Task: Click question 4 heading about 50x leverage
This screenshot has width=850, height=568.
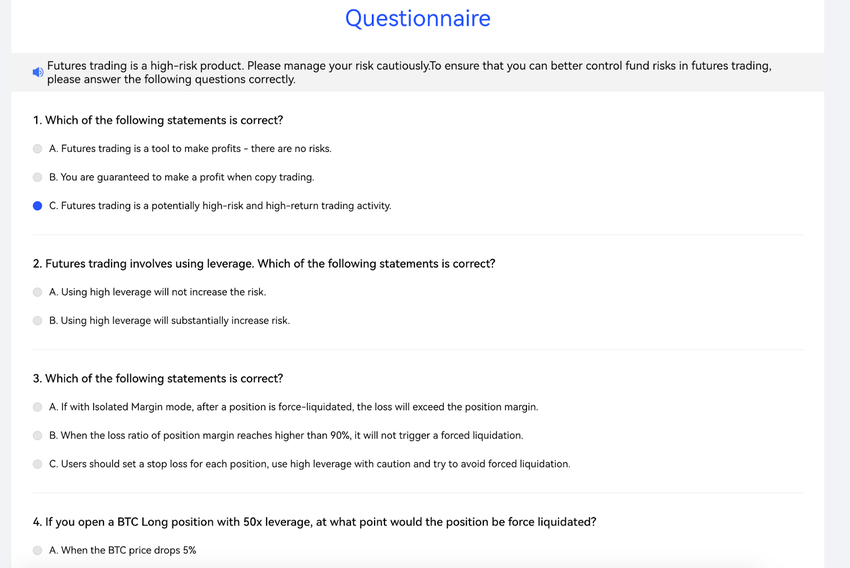Action: (314, 522)
